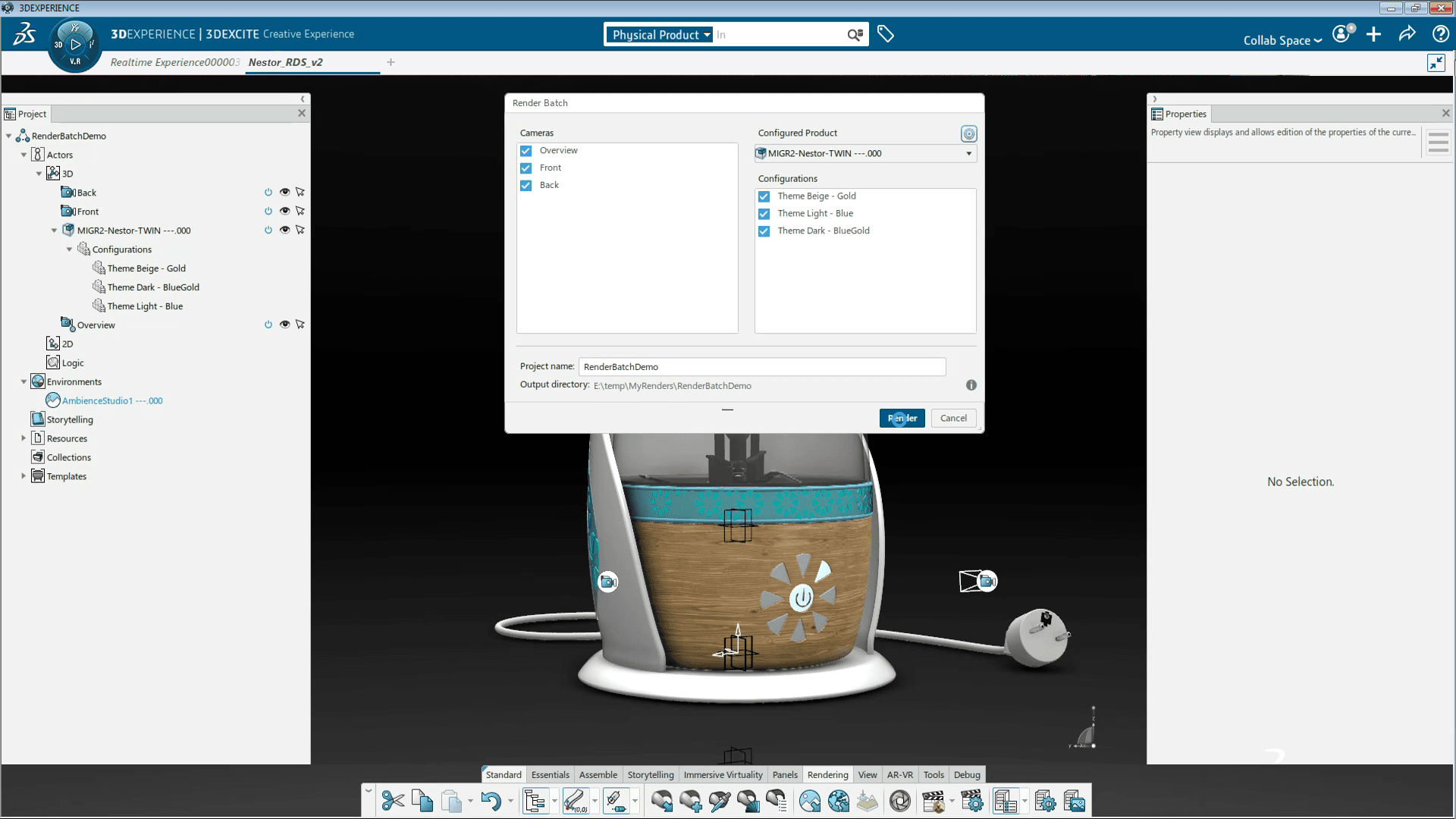The image size is (1456, 819).
Task: Switch to the Storytelling tab
Action: tap(650, 774)
